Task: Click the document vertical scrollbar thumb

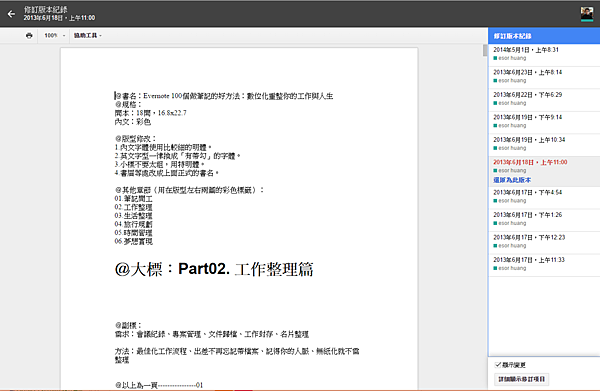Action: [x=485, y=50]
